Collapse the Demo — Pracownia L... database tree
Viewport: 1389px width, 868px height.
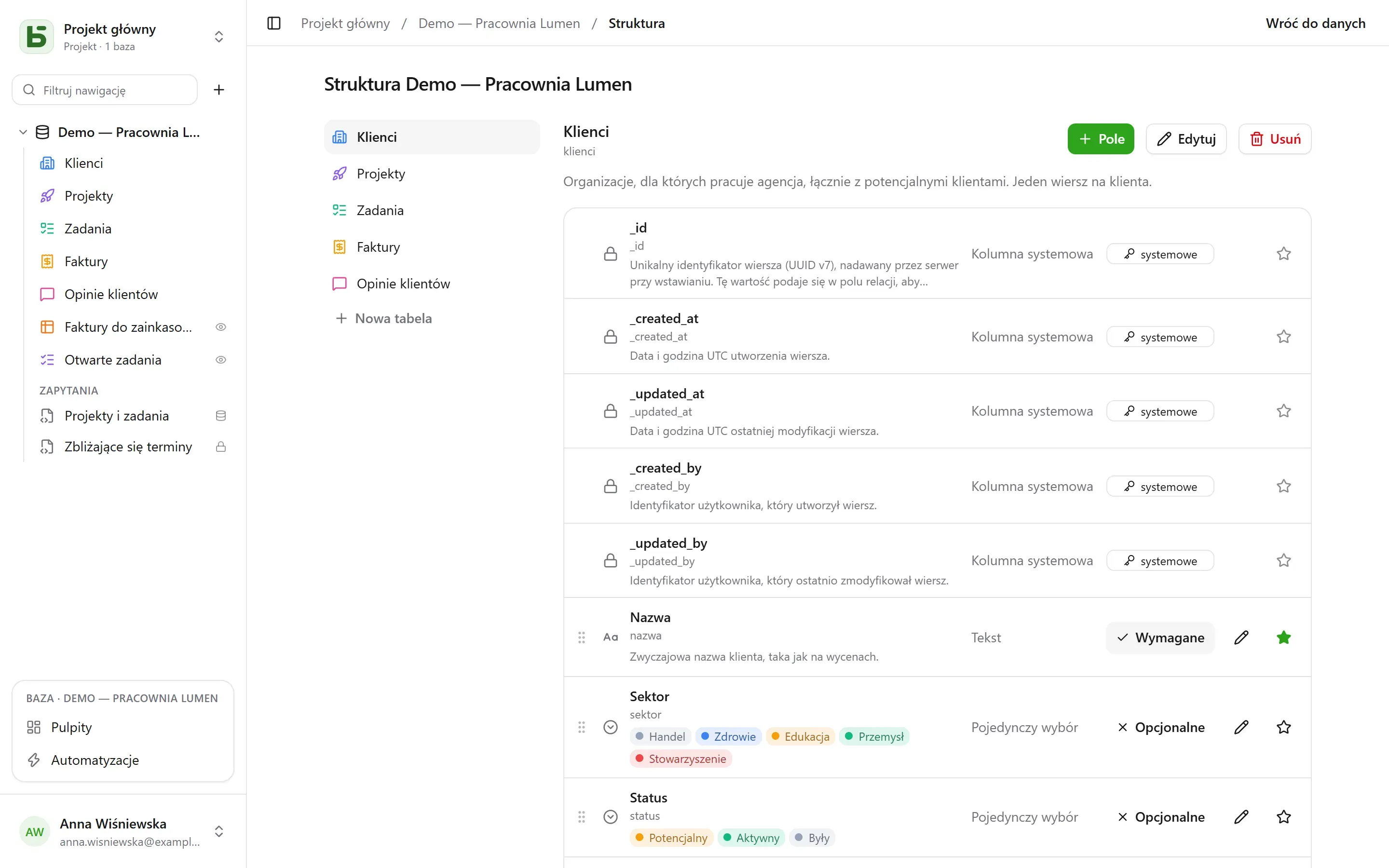coord(23,133)
